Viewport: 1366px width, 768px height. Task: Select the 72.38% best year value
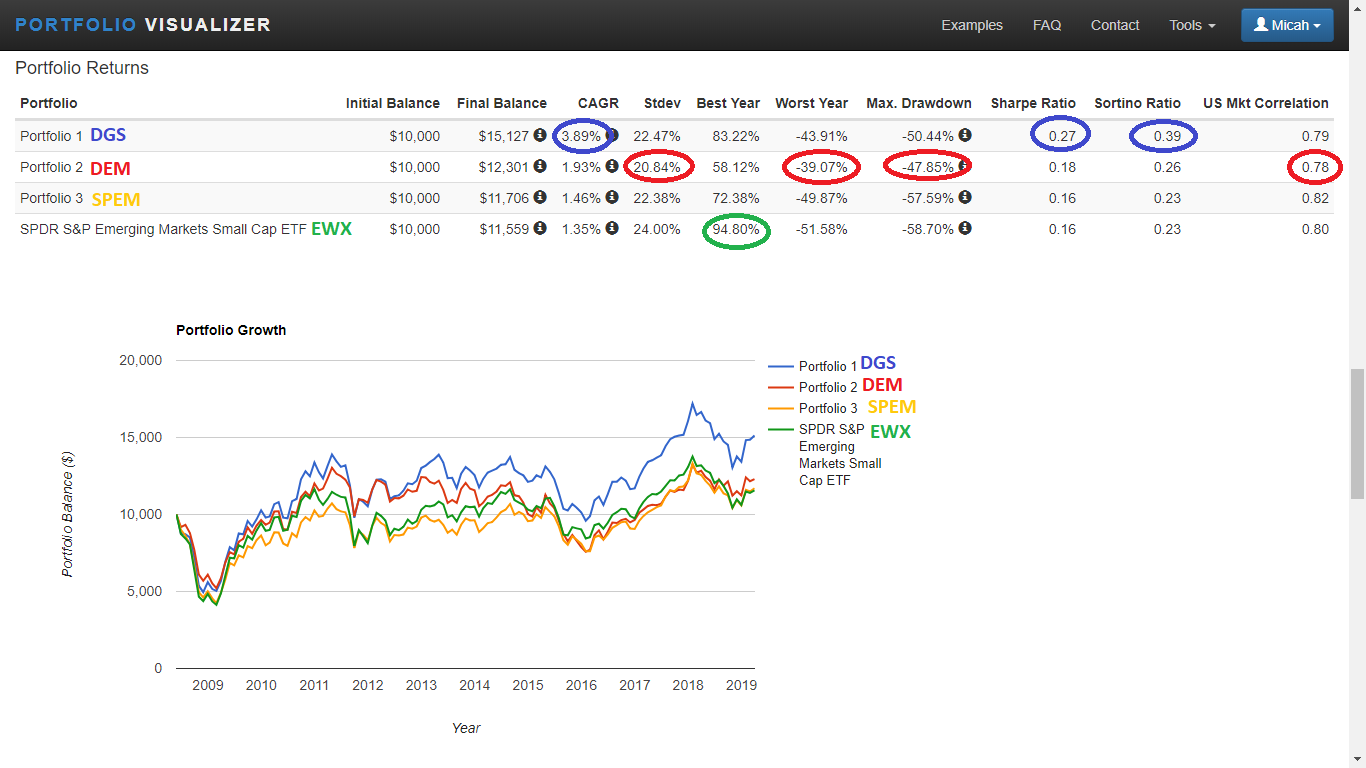(735, 198)
